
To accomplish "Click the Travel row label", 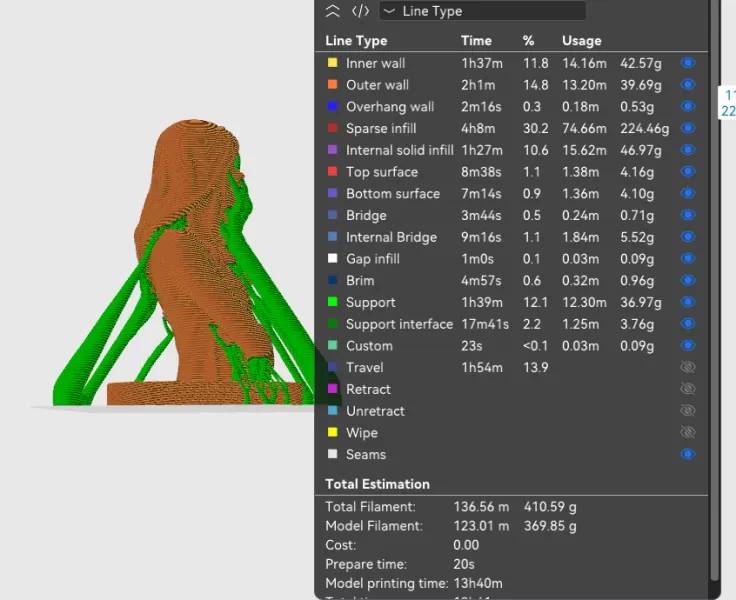I will [x=365, y=367].
